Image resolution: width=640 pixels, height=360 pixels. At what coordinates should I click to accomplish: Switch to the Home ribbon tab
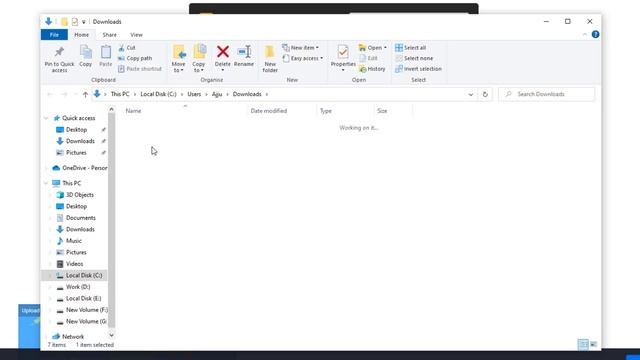pos(82,35)
